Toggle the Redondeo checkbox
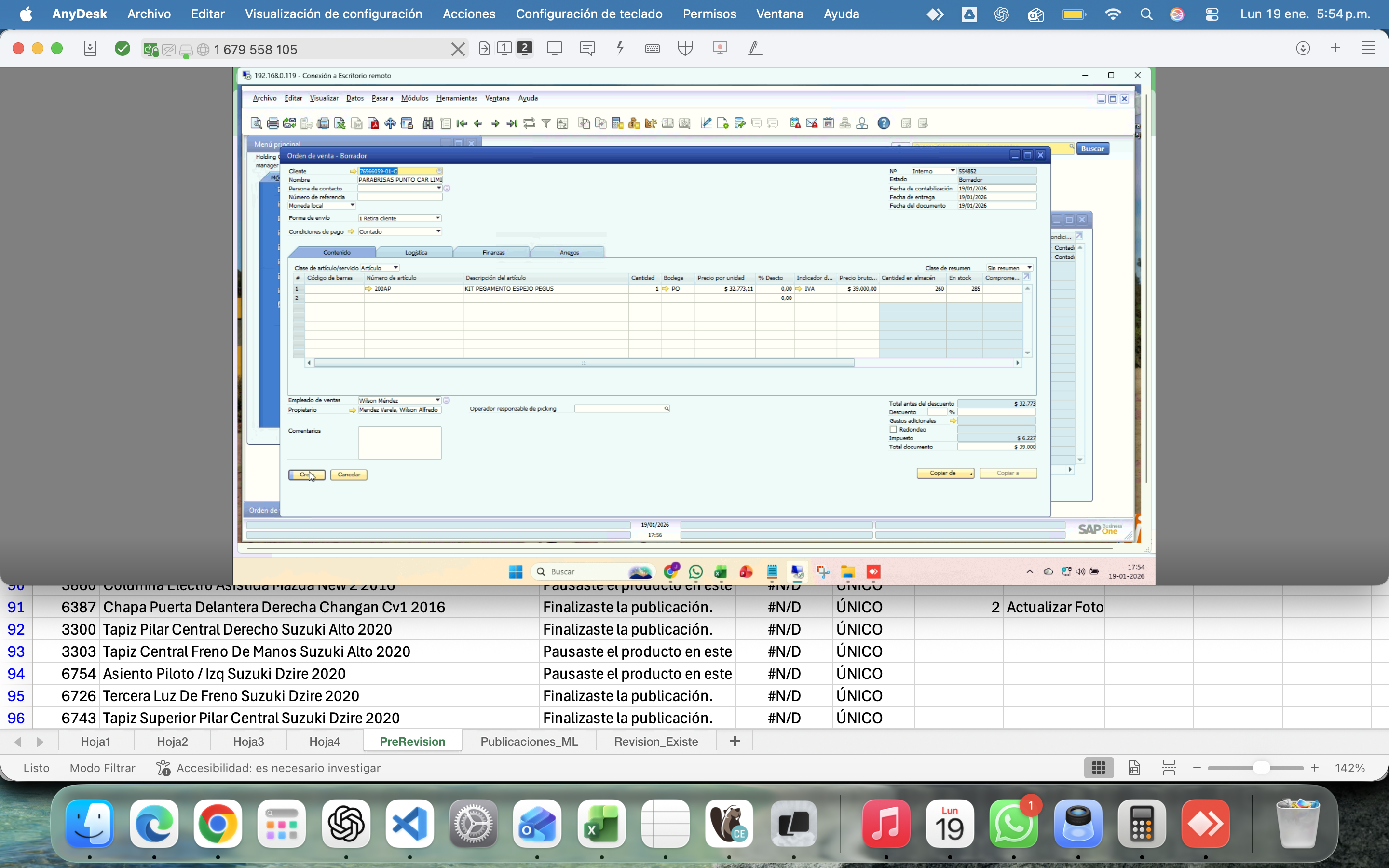 pos(893,429)
